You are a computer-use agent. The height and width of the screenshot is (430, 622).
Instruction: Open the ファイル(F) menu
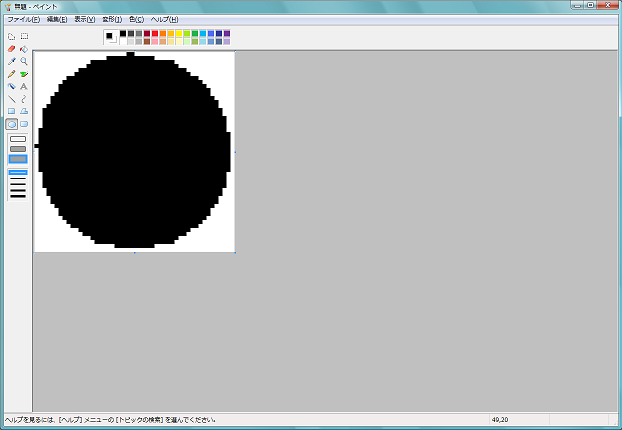24,19
